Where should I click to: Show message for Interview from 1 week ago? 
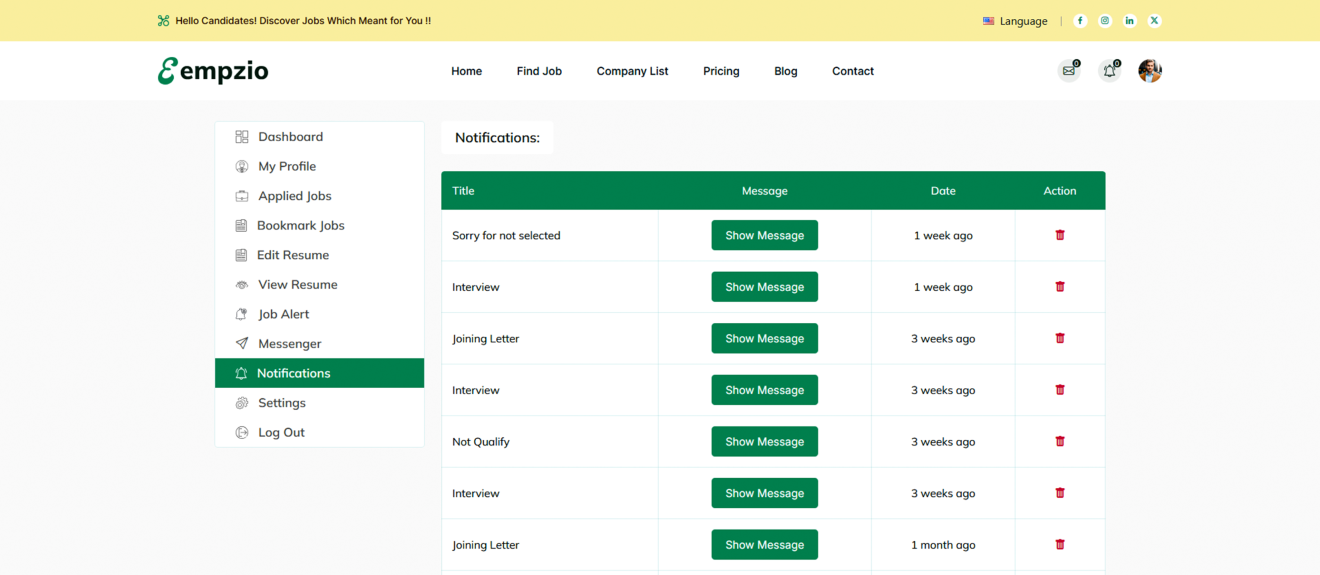pos(765,287)
